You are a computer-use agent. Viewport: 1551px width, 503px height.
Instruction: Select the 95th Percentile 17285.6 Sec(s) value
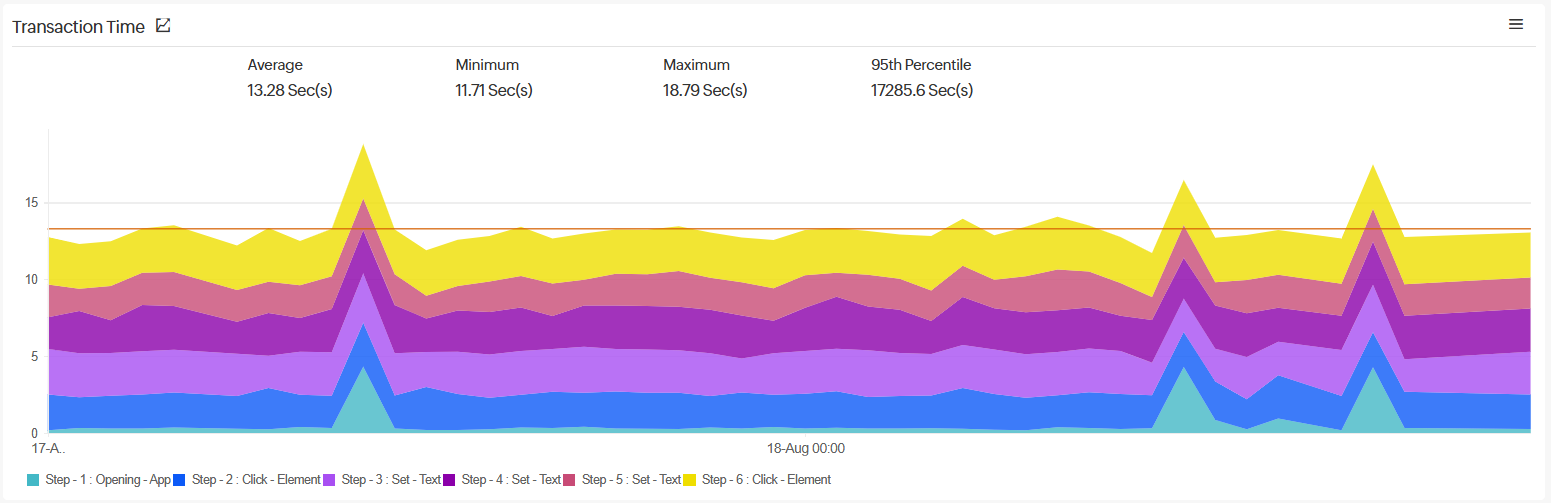pyautogui.click(x=922, y=91)
